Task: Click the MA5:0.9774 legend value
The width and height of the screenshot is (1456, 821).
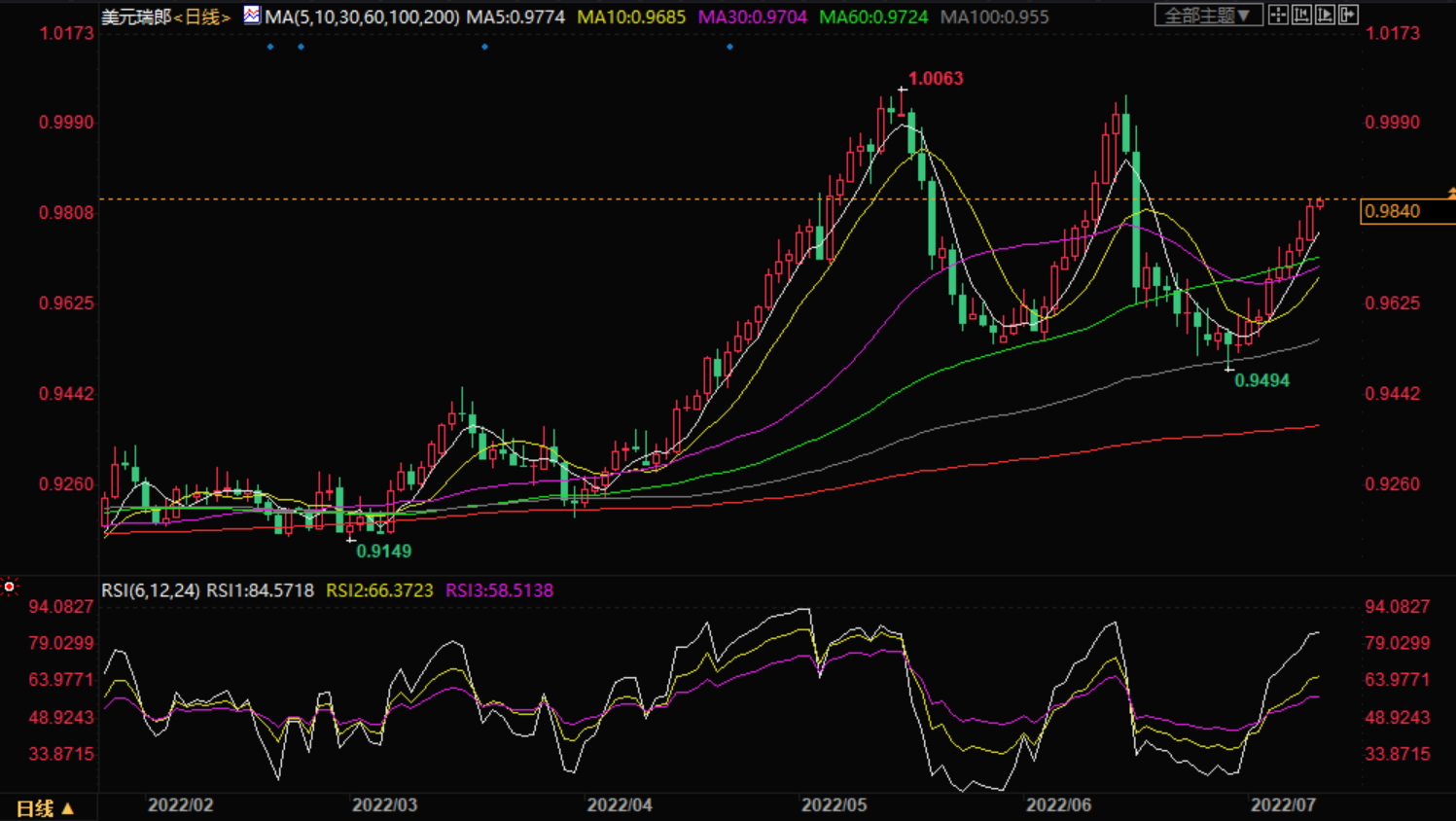Action: (515, 18)
